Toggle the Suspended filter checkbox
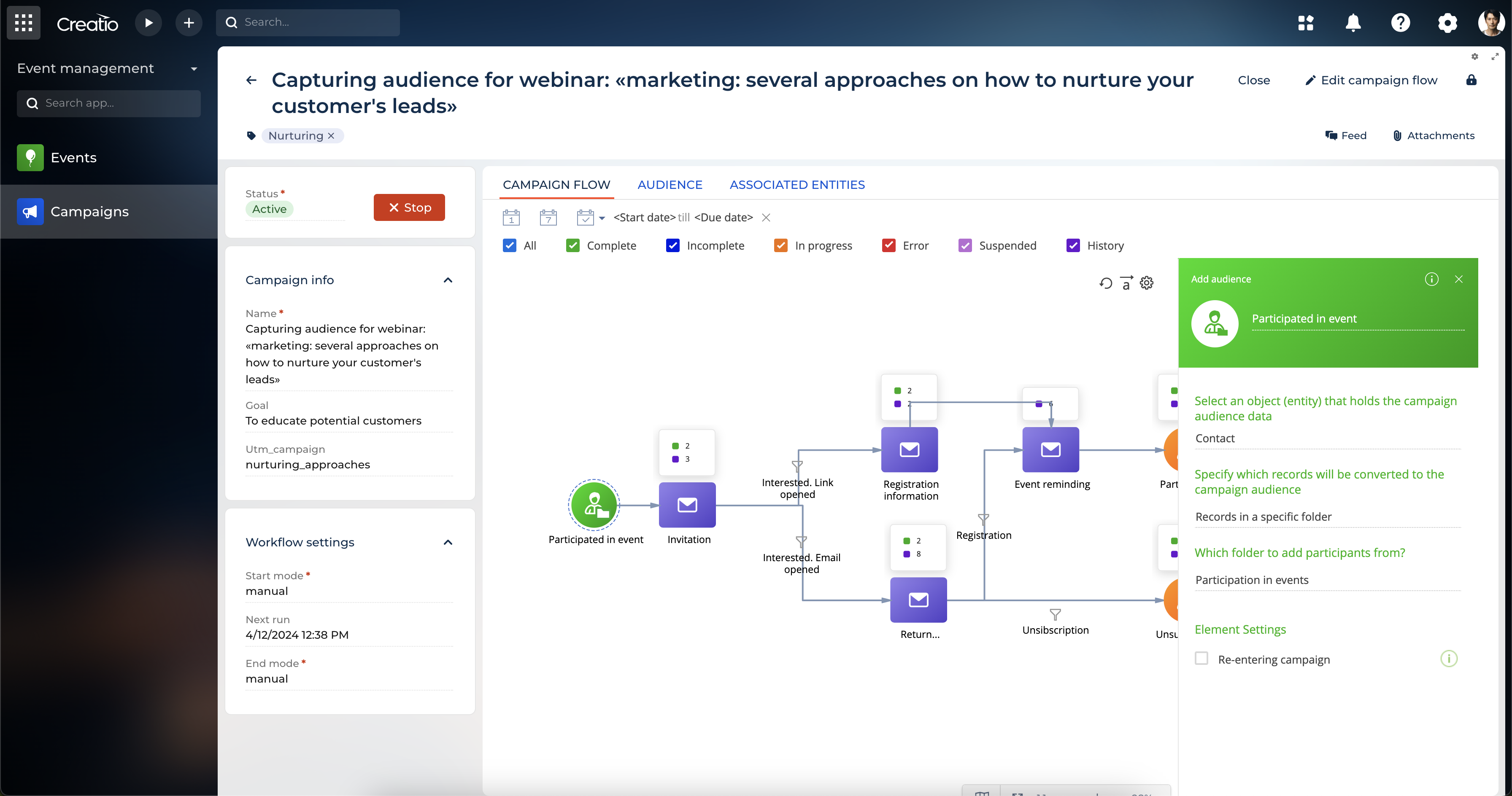 965,245
